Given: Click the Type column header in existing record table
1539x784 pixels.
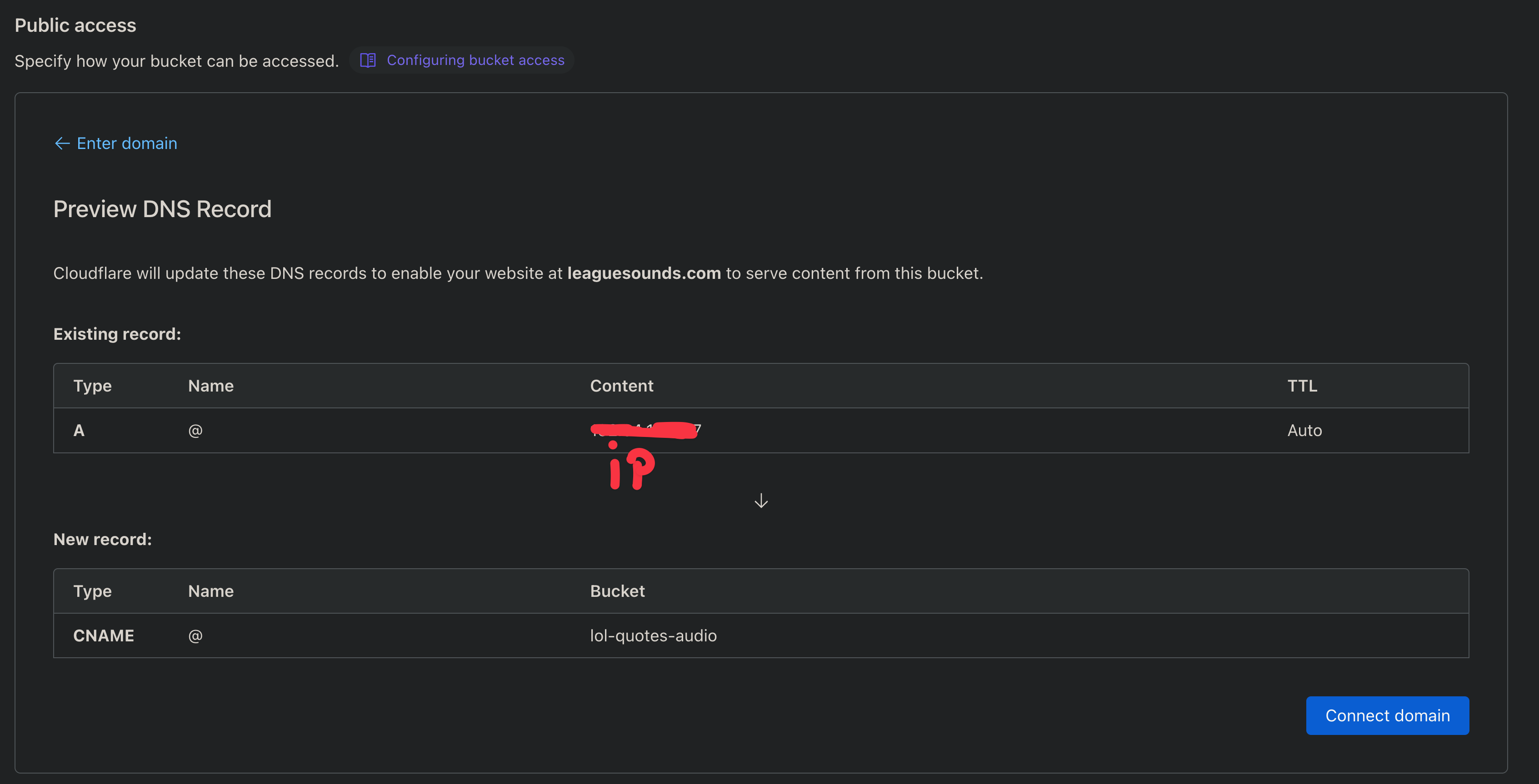Looking at the screenshot, I should [x=92, y=386].
